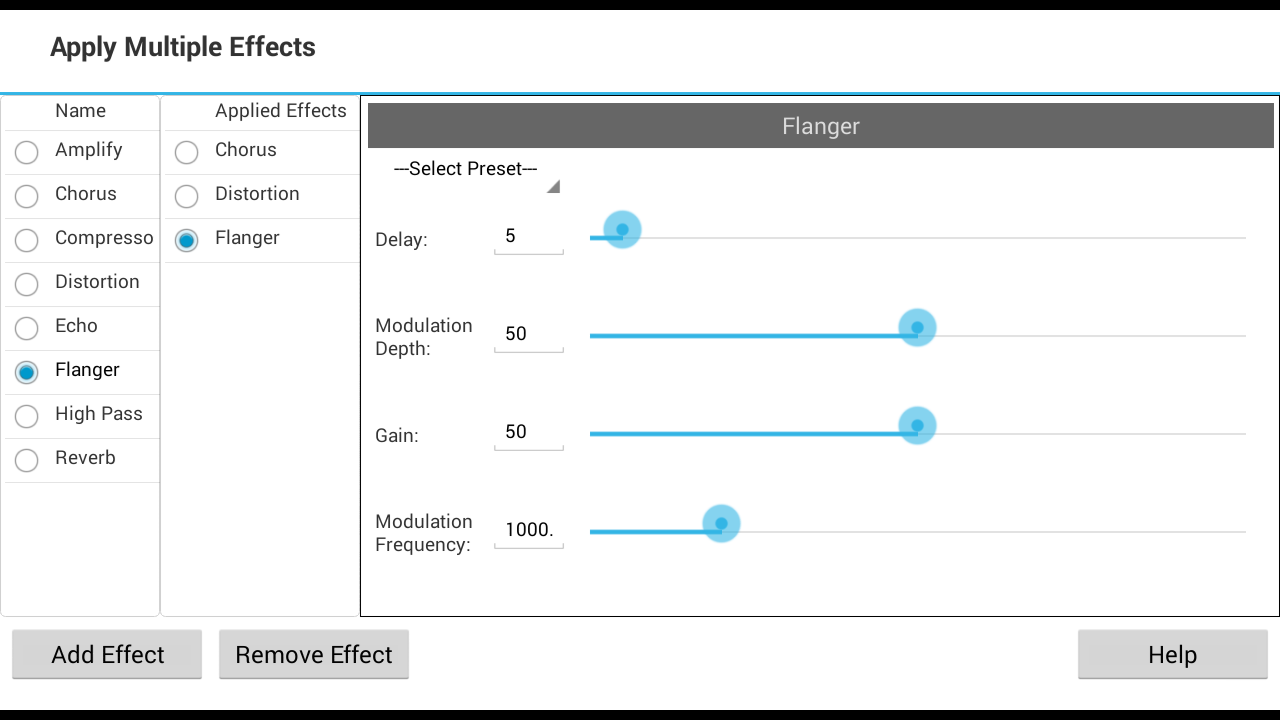This screenshot has width=1280, height=720.
Task: Click the Gain slider thumb
Action: [x=917, y=426]
